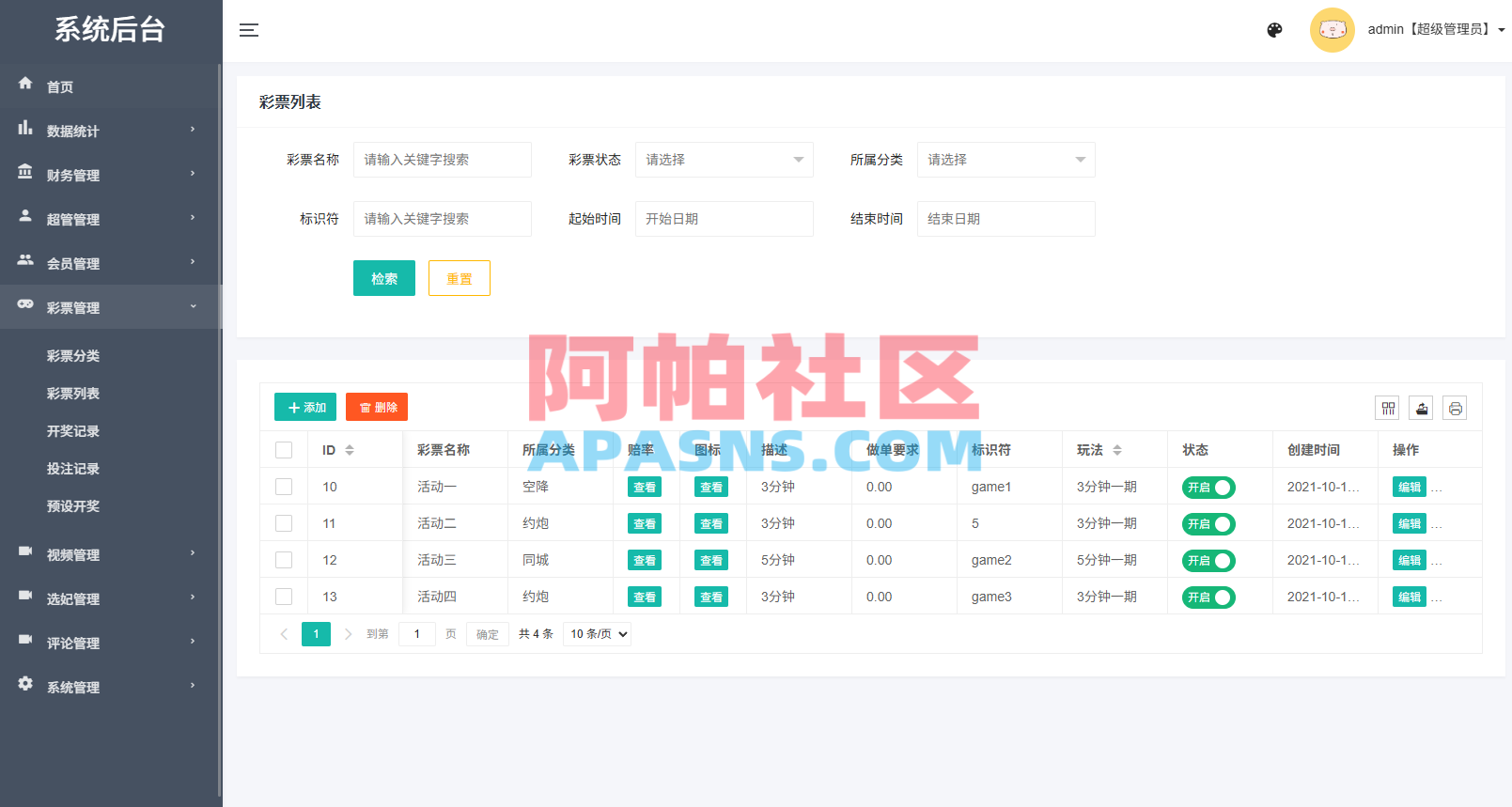
Task: Click the 重置 reset button
Action: [x=460, y=278]
